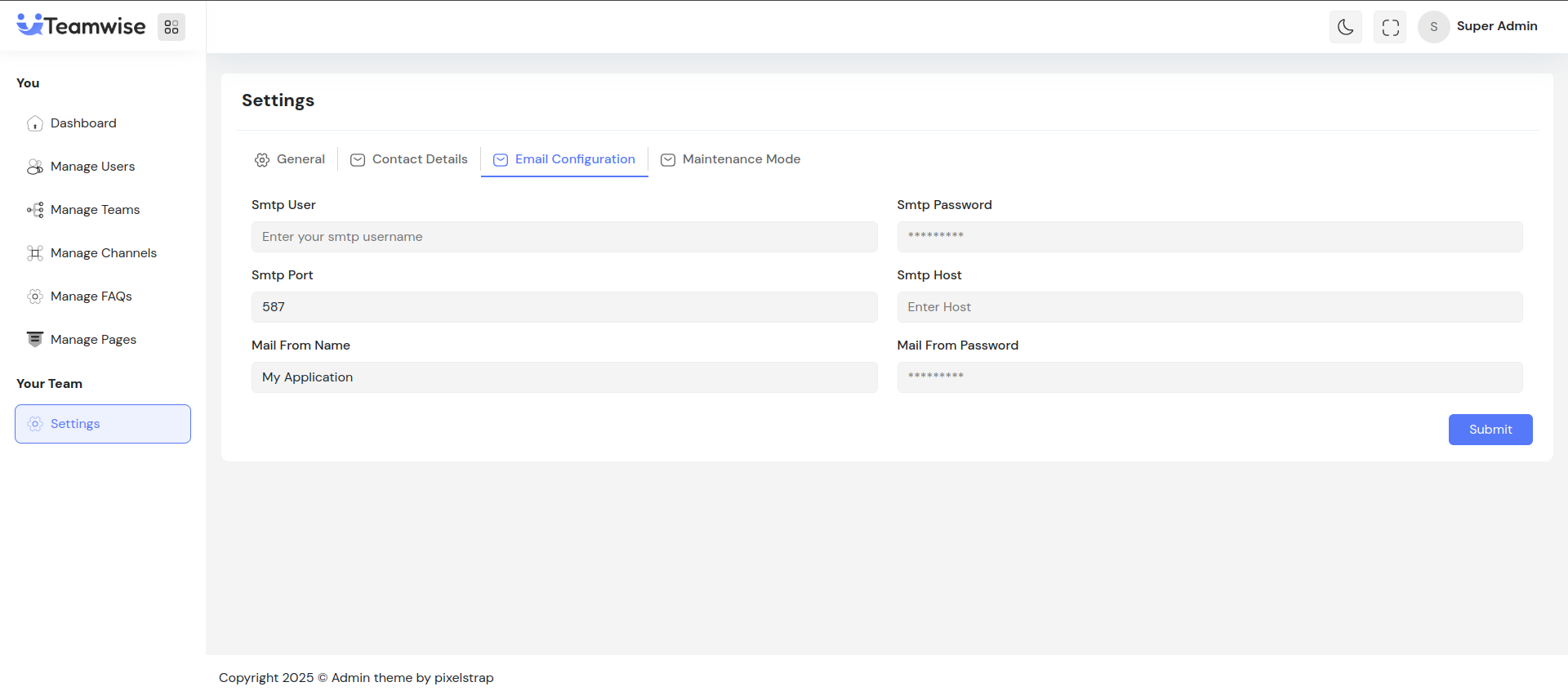Screen dimensions: 1568x700
Task: Switch to the Maintenance Mode tab
Action: point(731,159)
